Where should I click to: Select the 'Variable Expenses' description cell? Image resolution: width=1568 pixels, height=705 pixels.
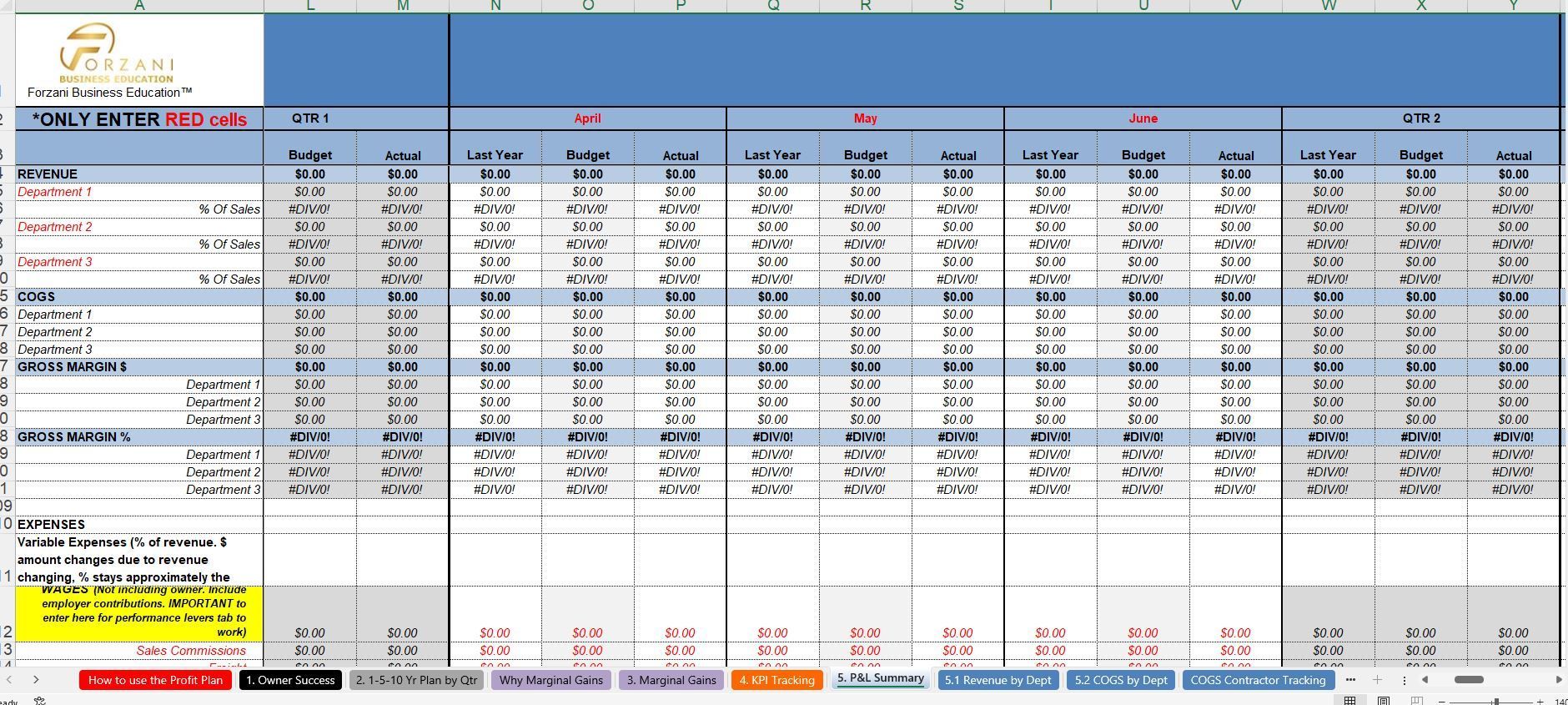(x=139, y=560)
